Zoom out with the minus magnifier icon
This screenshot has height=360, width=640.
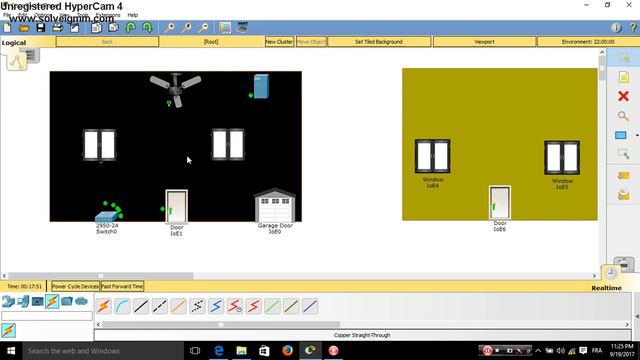[x=203, y=28]
